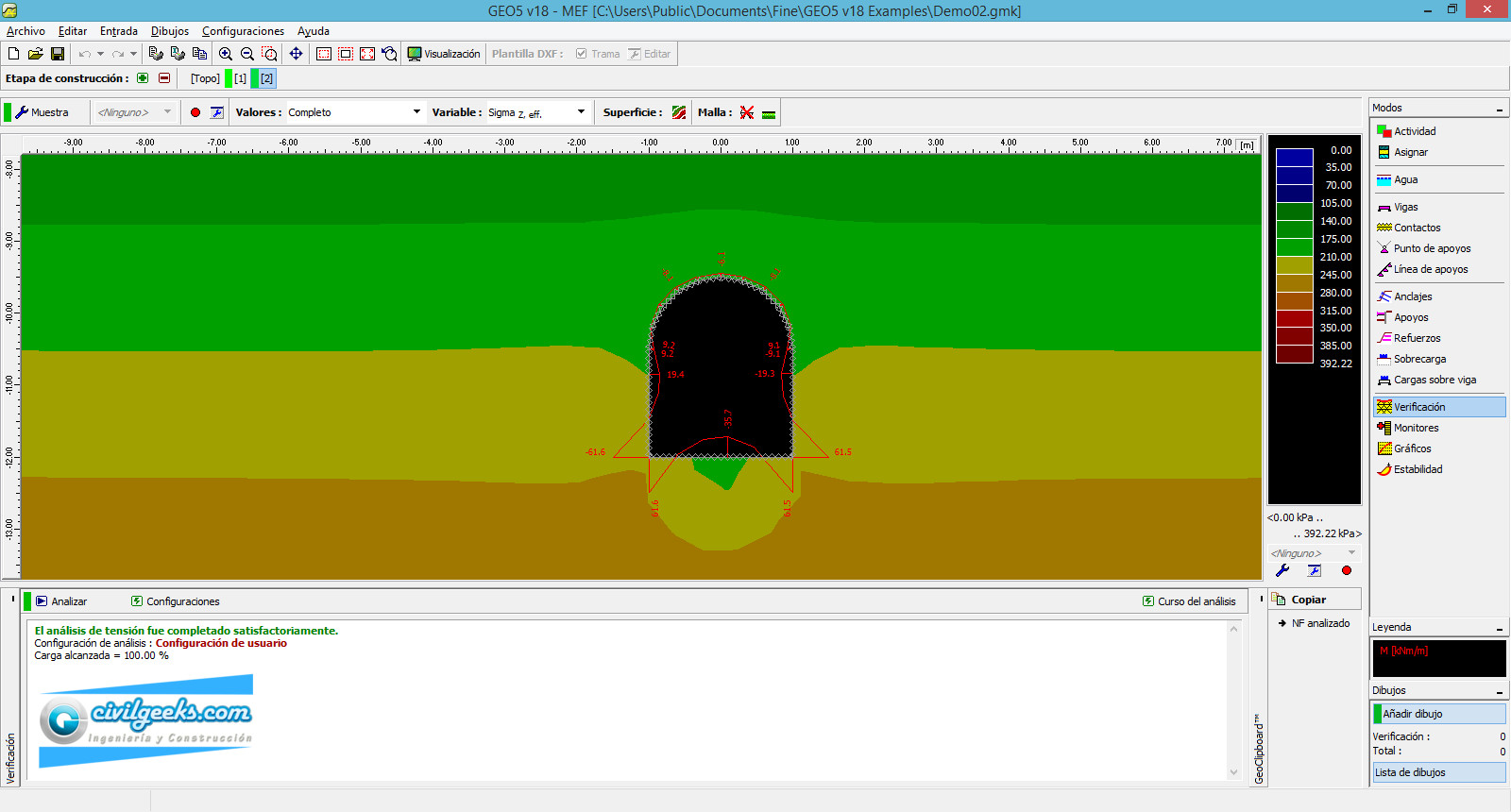Toggle the Trama checkbox
The image size is (1511, 812).
pos(582,54)
